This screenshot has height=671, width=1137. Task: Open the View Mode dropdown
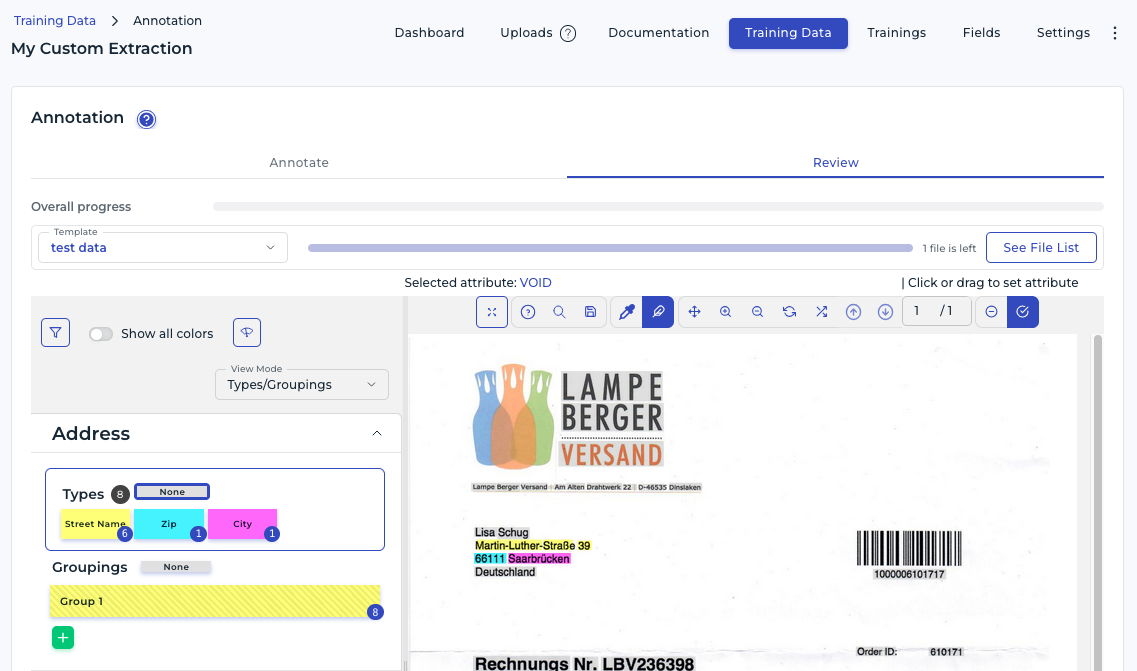pos(302,384)
